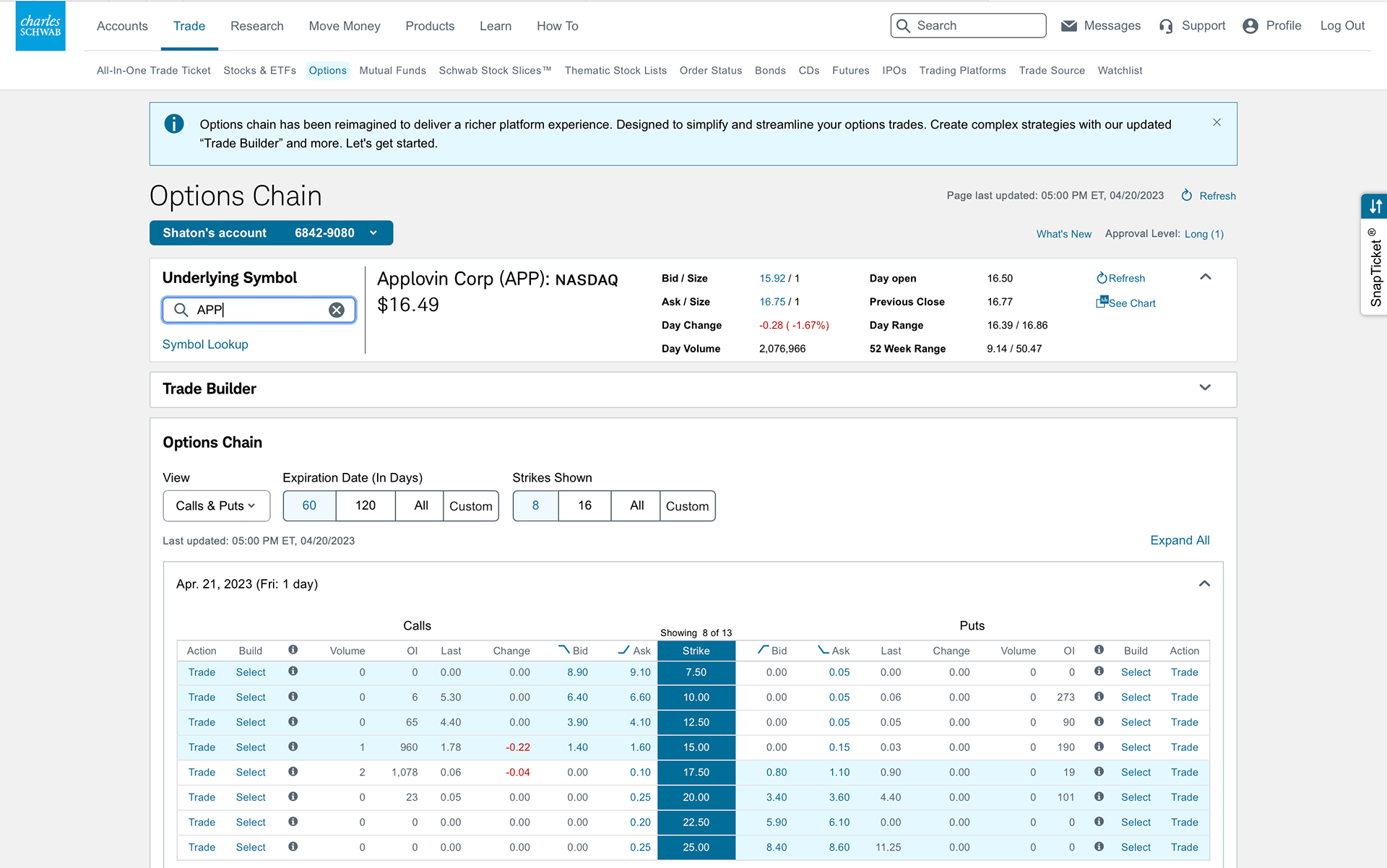Open Messages envelope icon
The height and width of the screenshot is (868, 1387).
1068,26
